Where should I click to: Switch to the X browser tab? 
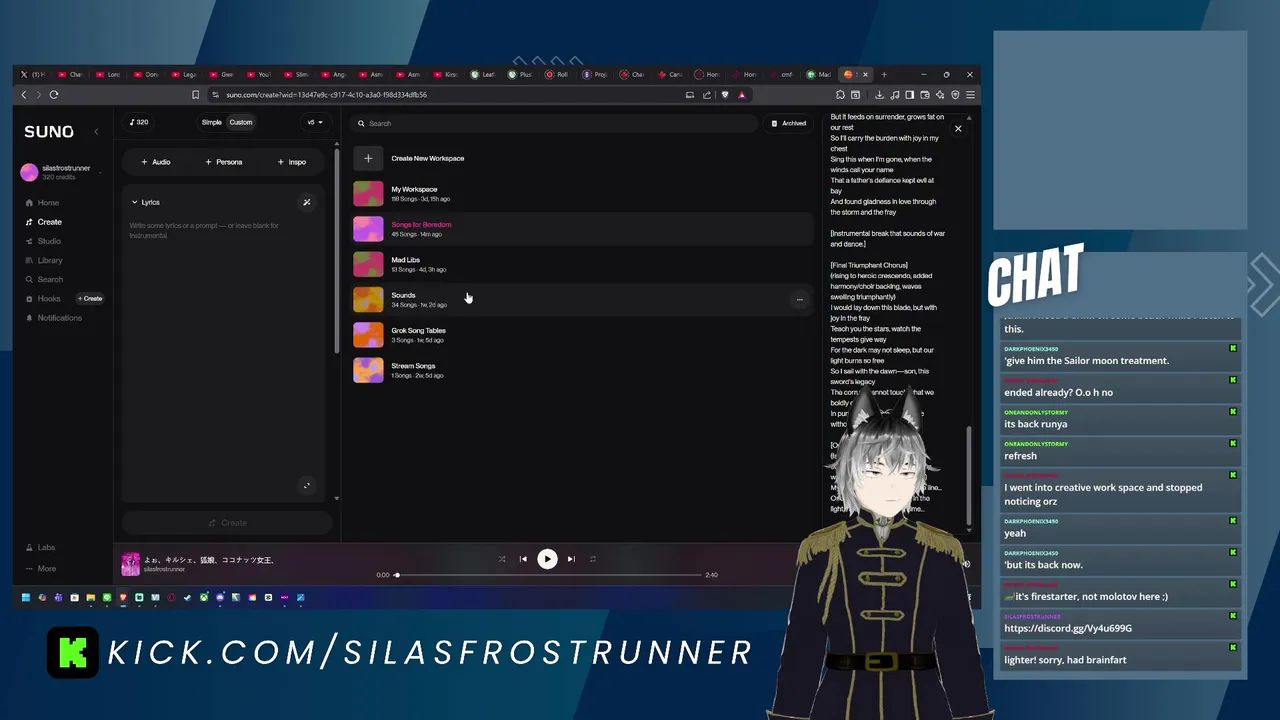[x=32, y=74]
